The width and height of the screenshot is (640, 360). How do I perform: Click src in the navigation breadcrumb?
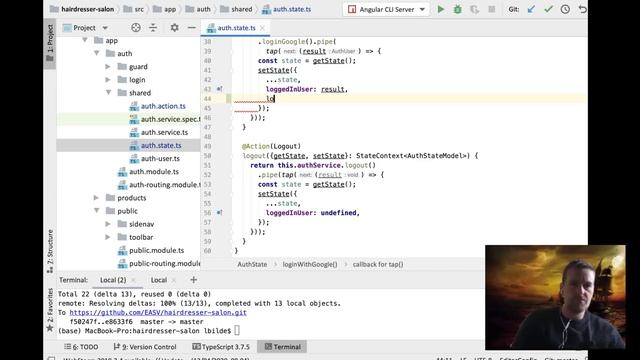(x=139, y=9)
